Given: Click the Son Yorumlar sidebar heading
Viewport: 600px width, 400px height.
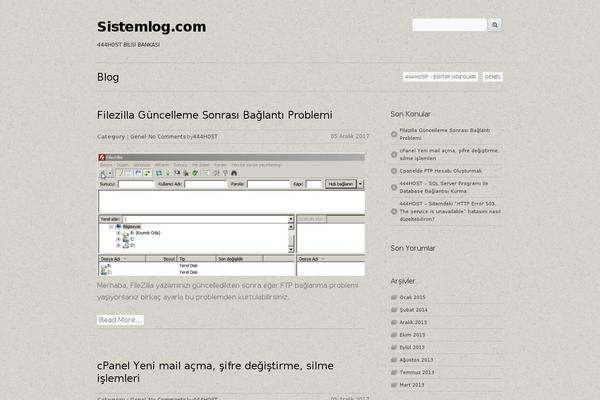Looking at the screenshot, I should 412,248.
